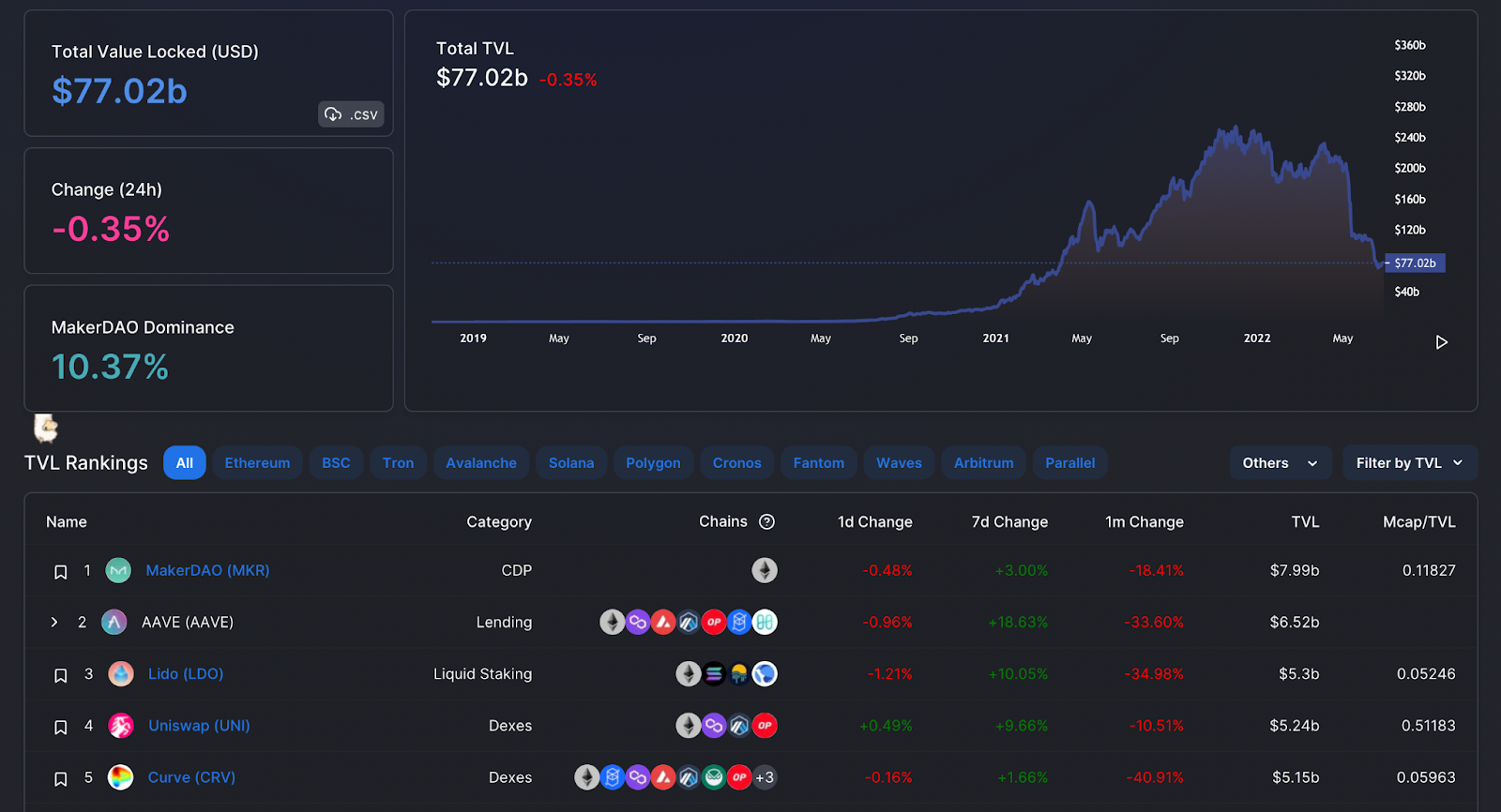Open the Lido (LDO) protocol link
Image resolution: width=1501 pixels, height=812 pixels.
pos(186,673)
